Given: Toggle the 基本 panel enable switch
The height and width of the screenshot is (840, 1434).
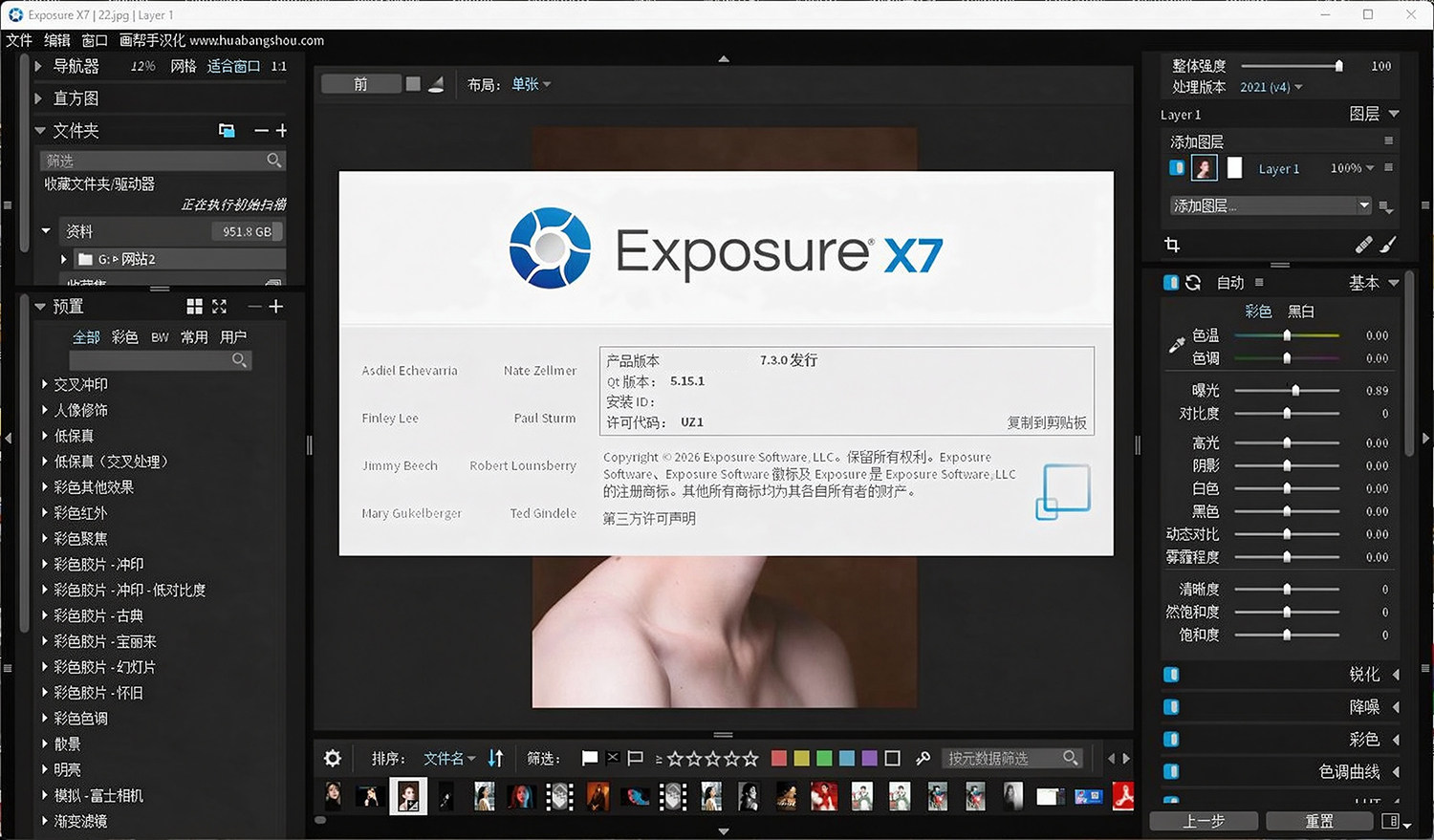Looking at the screenshot, I should (x=1170, y=283).
